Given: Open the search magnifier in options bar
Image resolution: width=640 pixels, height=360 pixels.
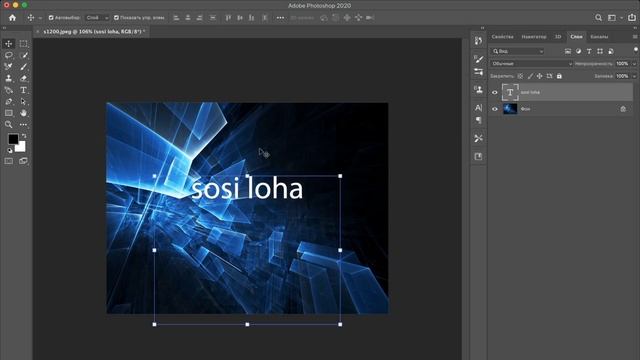Looking at the screenshot, I should 598,18.
